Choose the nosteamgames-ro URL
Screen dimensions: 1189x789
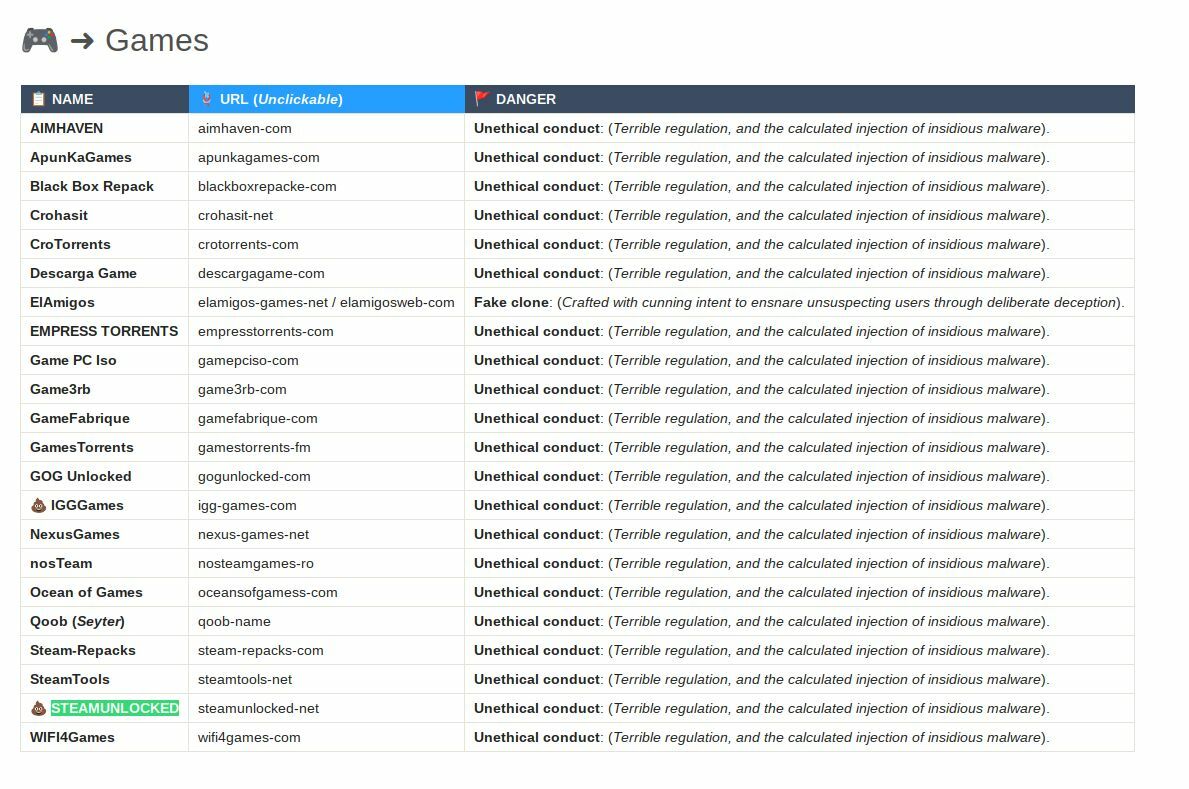tap(256, 564)
